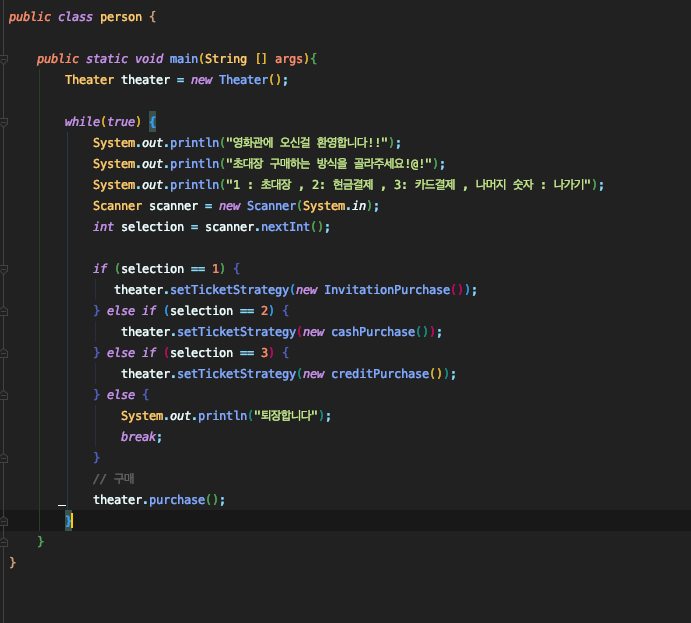The height and width of the screenshot is (623, 691).
Task: Click the number 2 in else if condition
Action: click(264, 311)
